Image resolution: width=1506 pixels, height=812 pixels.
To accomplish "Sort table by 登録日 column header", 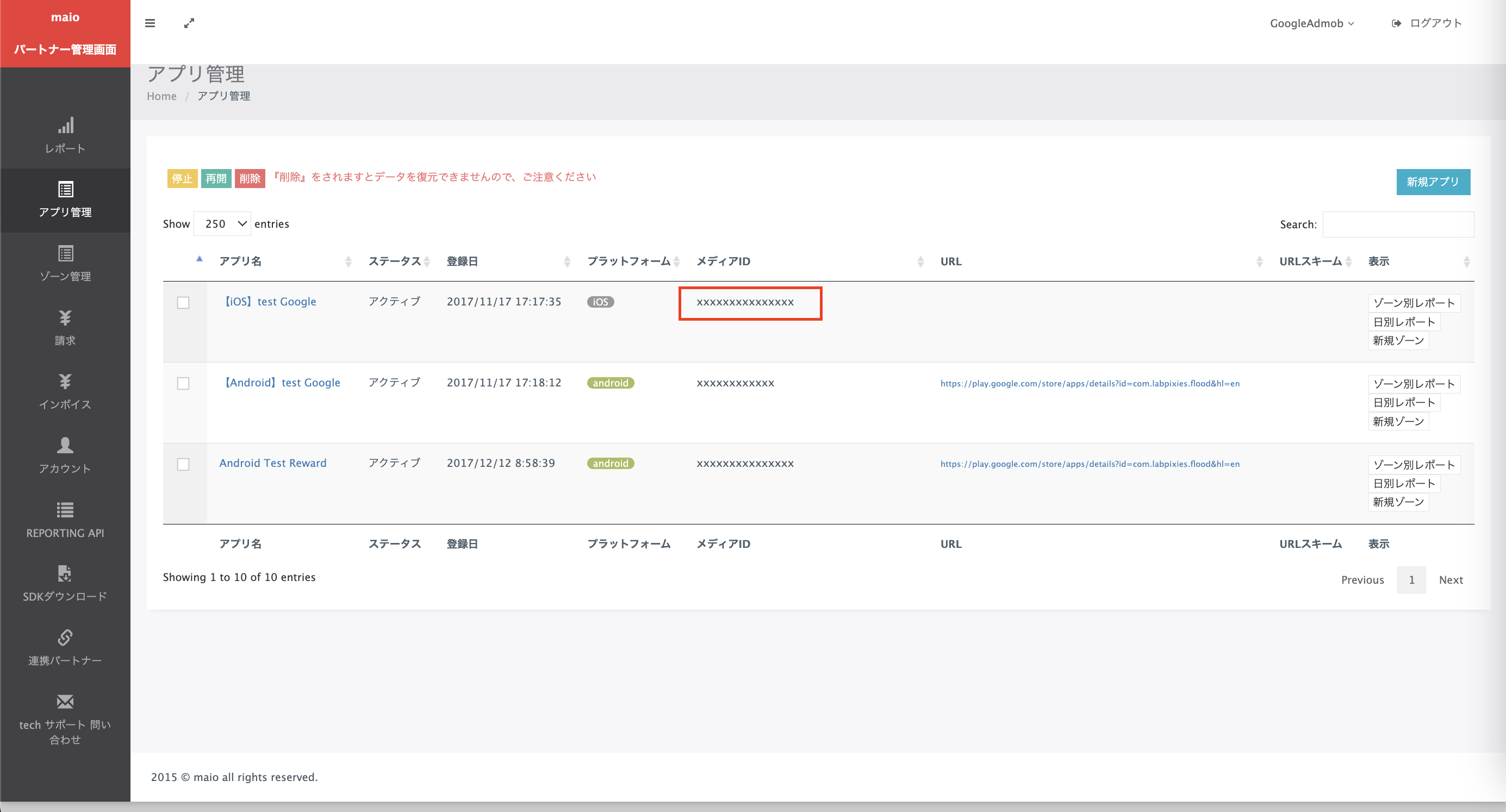I will [x=462, y=261].
